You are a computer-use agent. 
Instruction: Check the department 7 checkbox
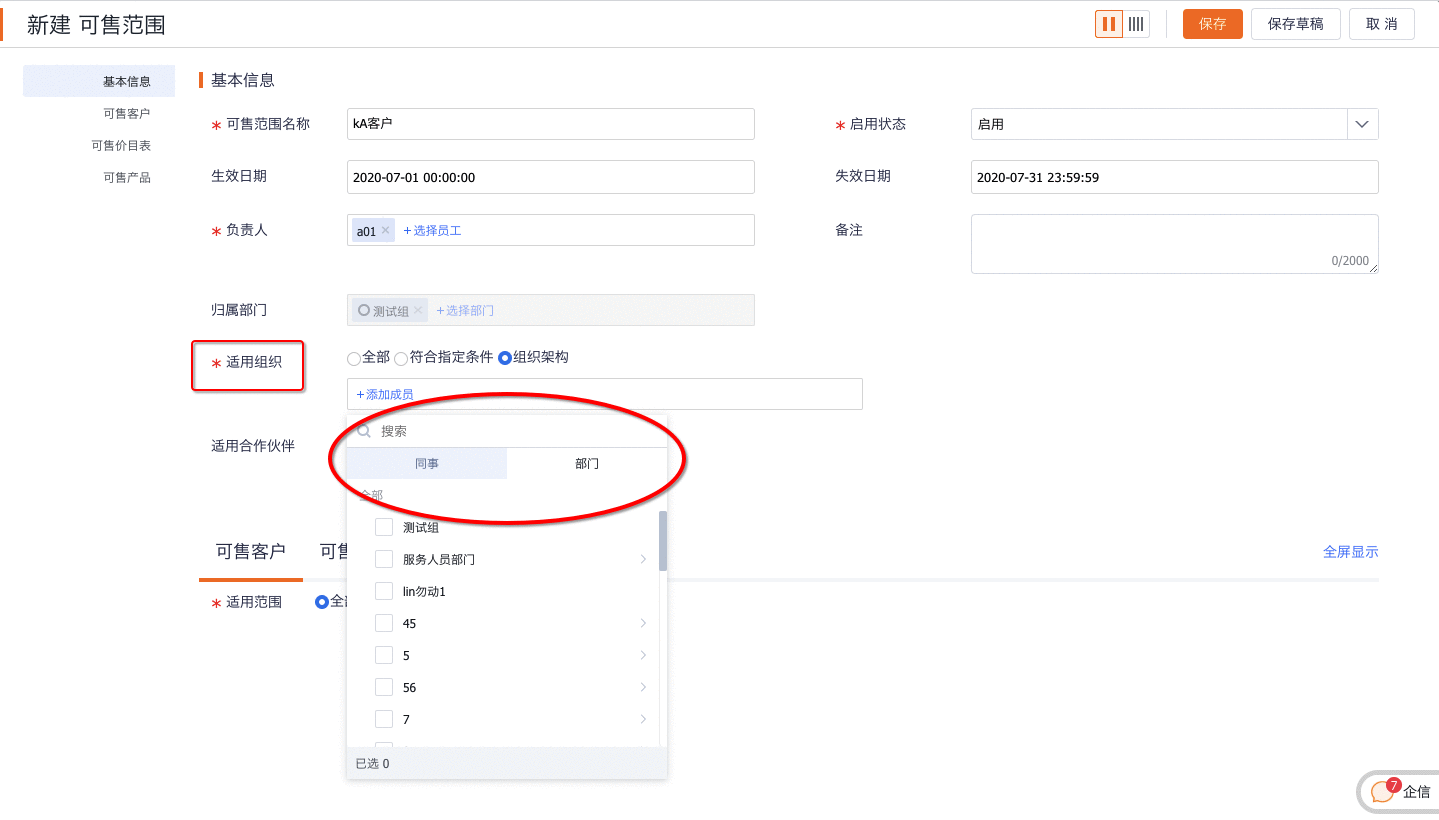click(384, 719)
